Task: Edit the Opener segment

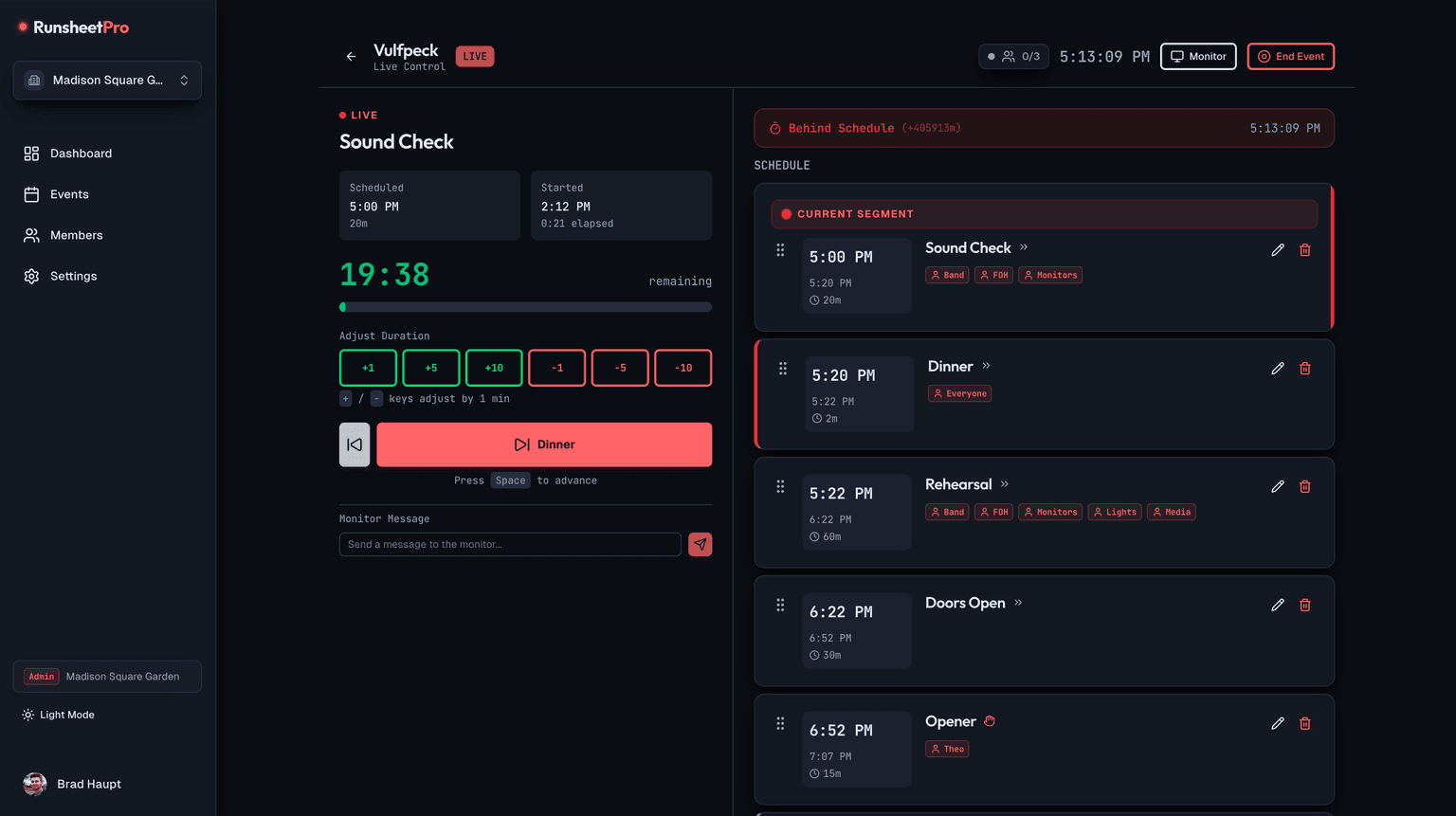Action: (1278, 724)
